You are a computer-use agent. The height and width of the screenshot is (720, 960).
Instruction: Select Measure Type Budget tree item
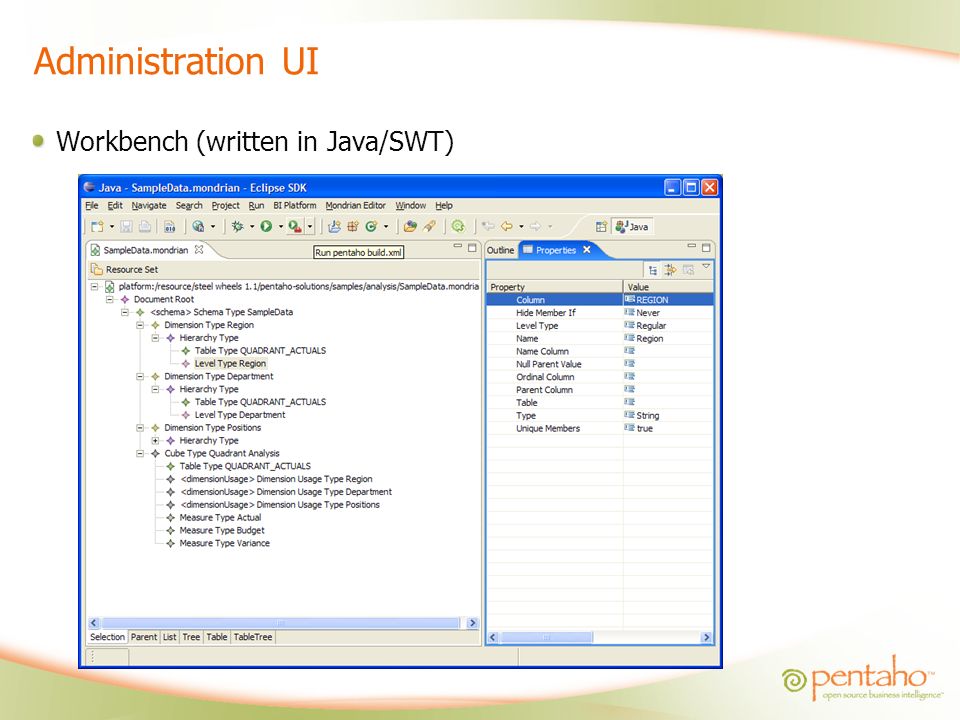(x=222, y=531)
